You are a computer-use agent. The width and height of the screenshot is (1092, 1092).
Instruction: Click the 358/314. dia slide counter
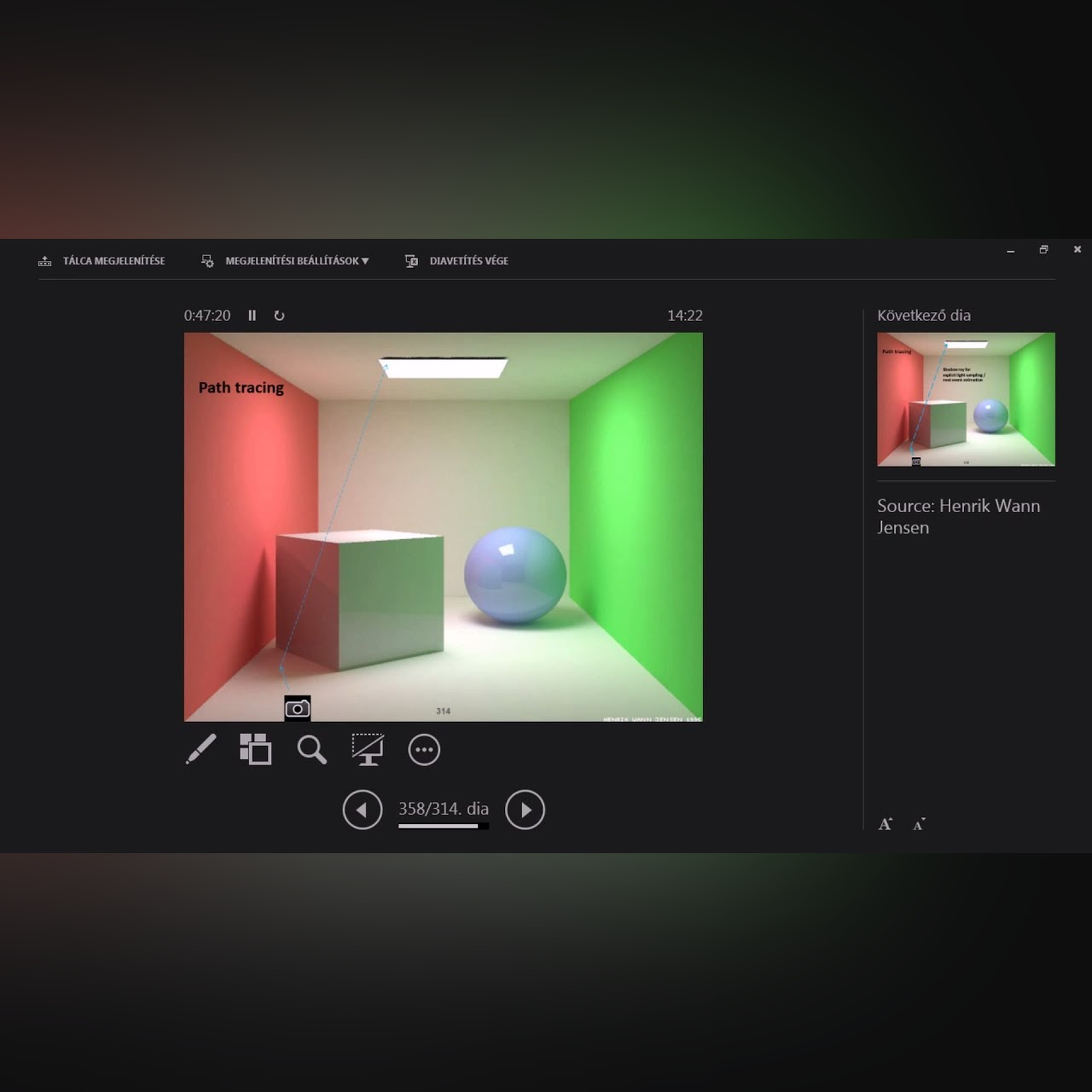tap(443, 808)
